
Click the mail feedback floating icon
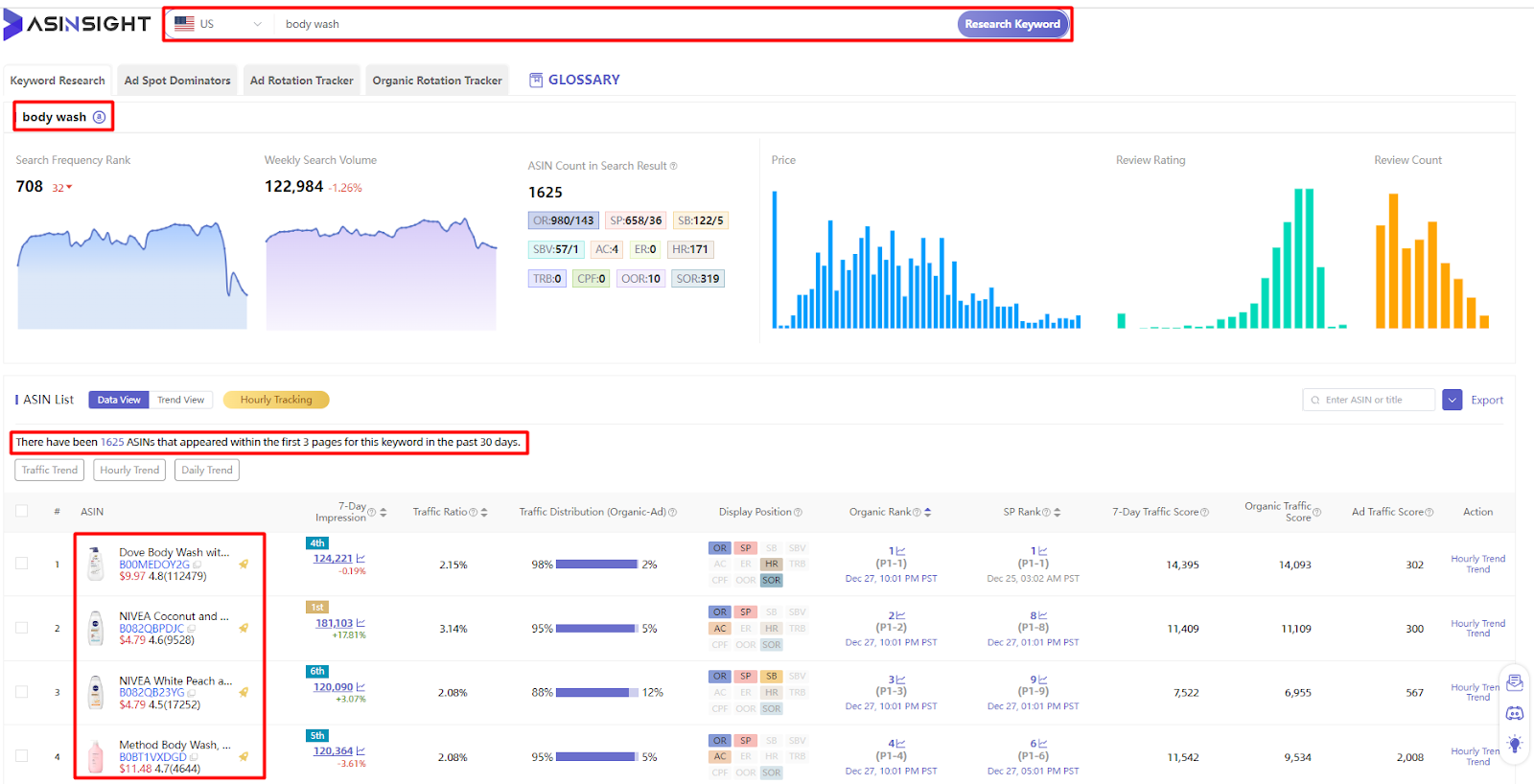coord(1515,682)
